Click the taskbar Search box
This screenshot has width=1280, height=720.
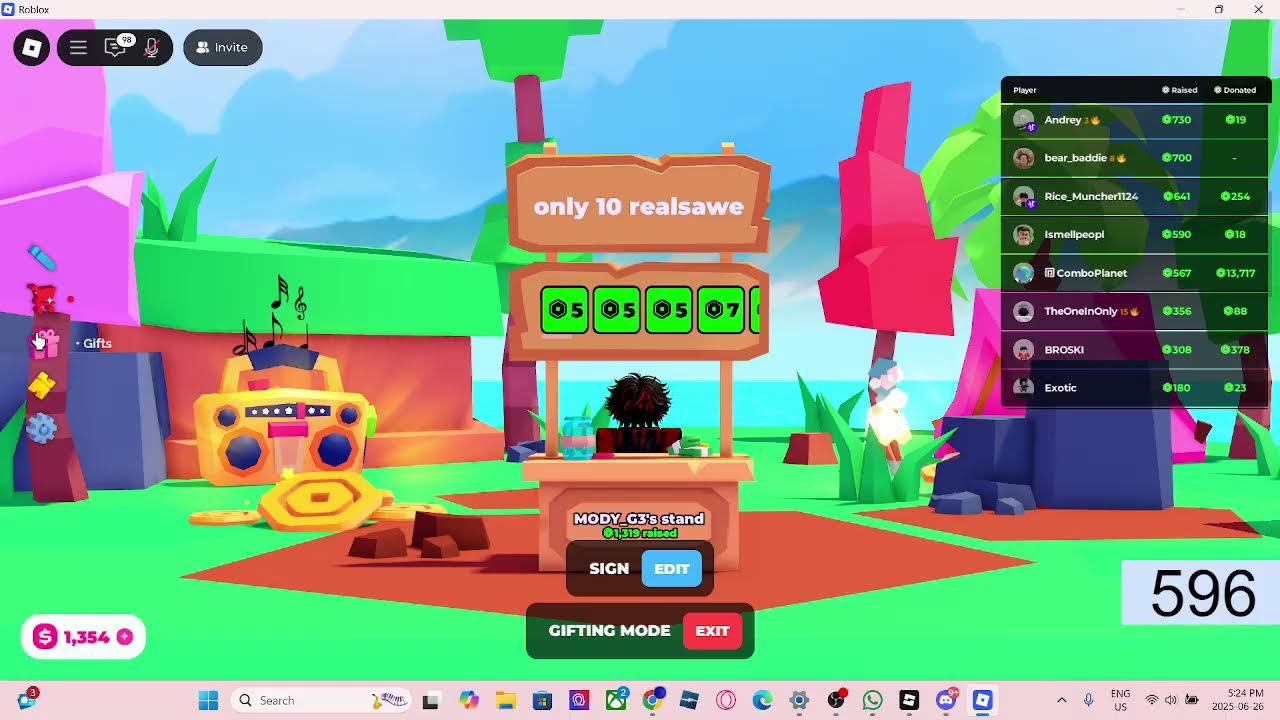(x=320, y=700)
